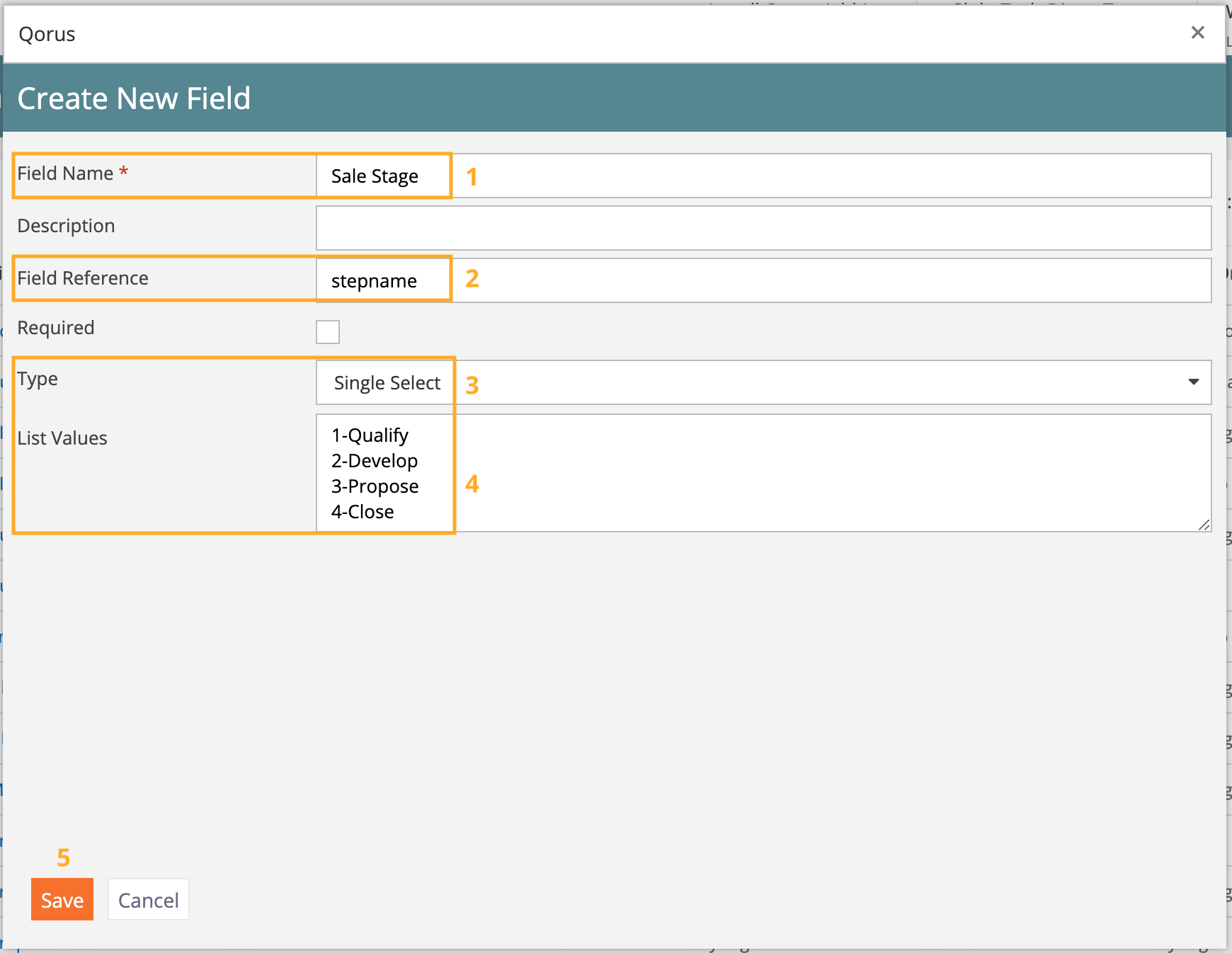Click the Qorus title in dialog bar
1232x953 pixels.
[x=47, y=34]
